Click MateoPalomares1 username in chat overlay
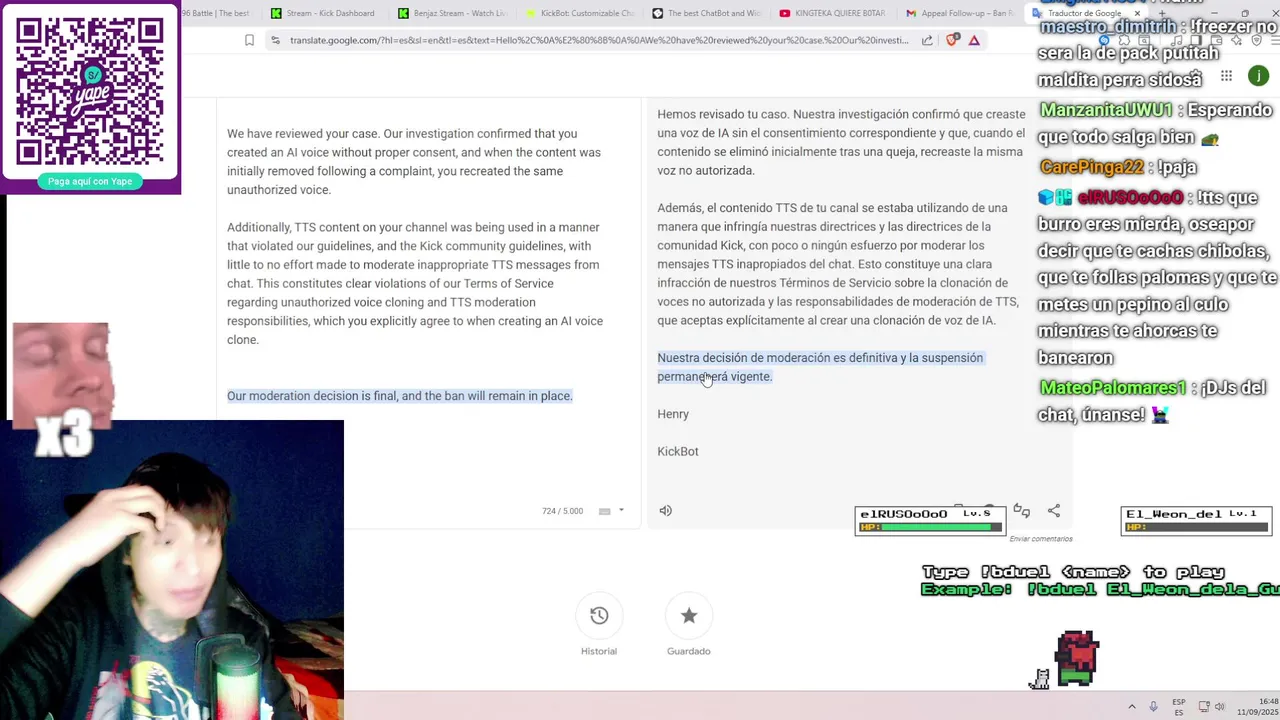 (x=1113, y=387)
